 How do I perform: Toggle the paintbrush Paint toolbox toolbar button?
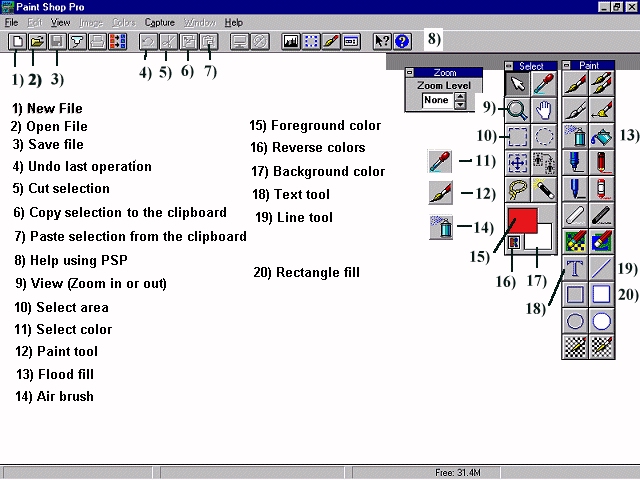click(331, 41)
